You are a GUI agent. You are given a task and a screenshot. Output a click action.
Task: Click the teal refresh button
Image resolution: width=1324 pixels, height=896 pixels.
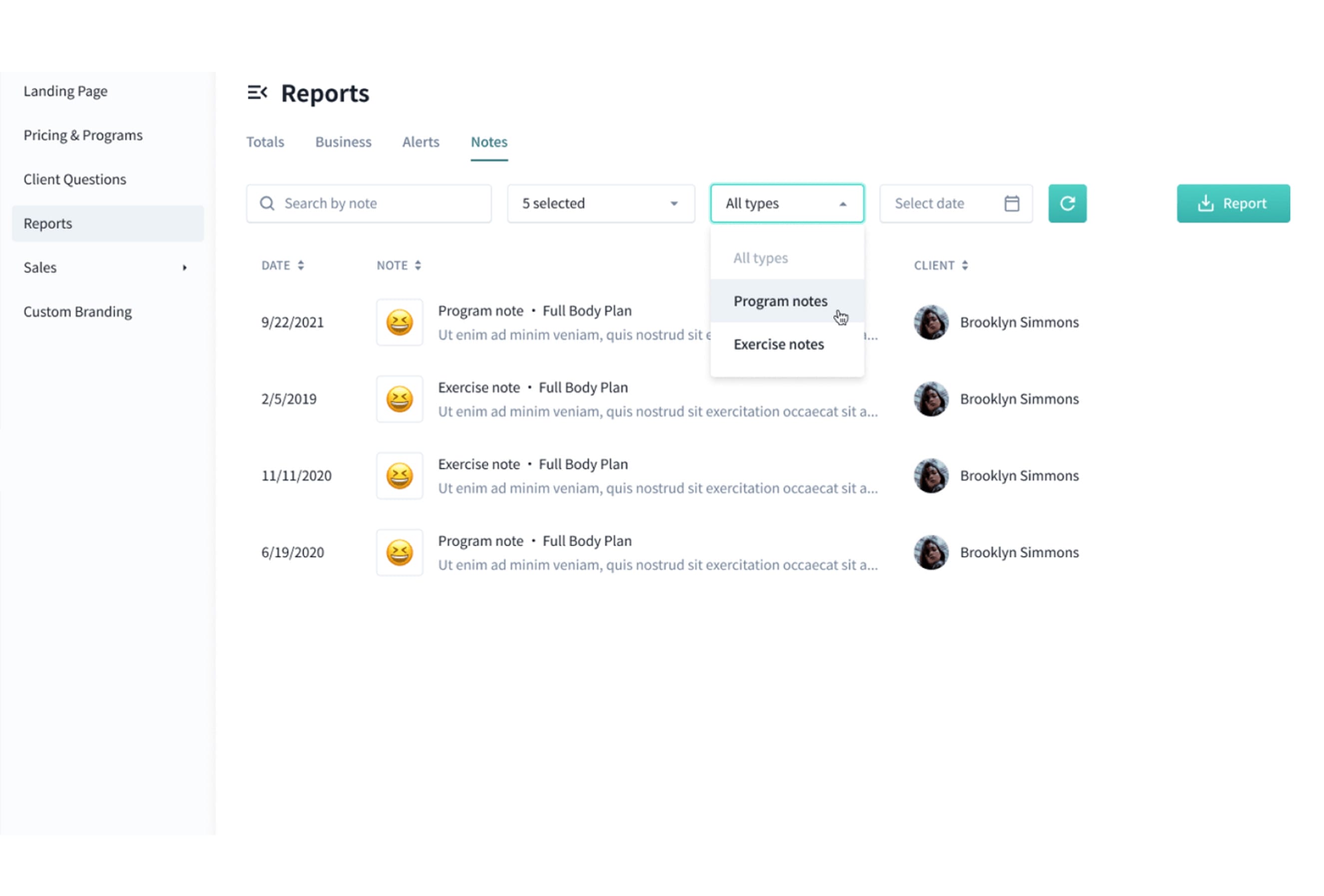(x=1067, y=203)
